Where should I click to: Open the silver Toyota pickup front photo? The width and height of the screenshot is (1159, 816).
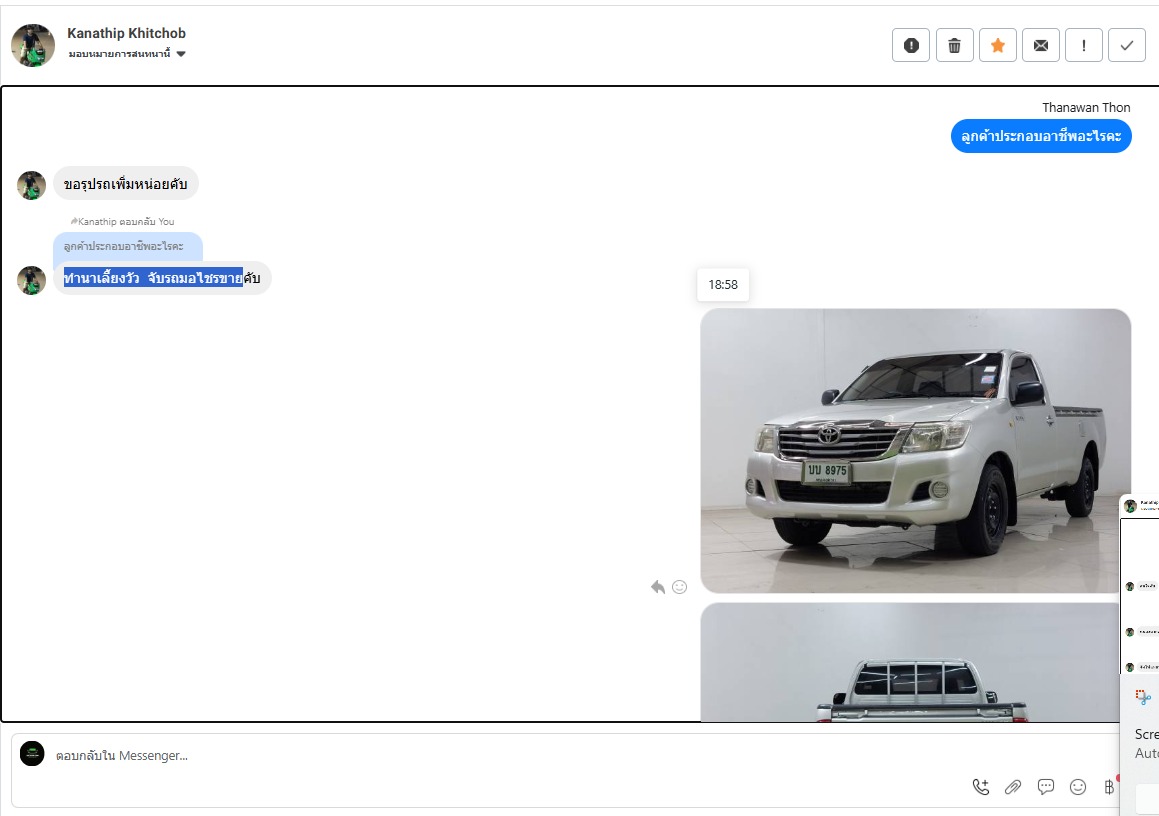(915, 451)
